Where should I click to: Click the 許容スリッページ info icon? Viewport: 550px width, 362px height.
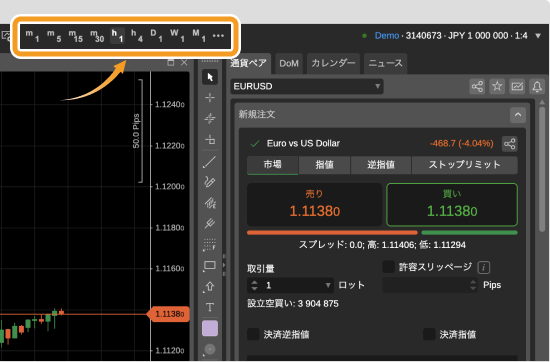click(x=484, y=268)
